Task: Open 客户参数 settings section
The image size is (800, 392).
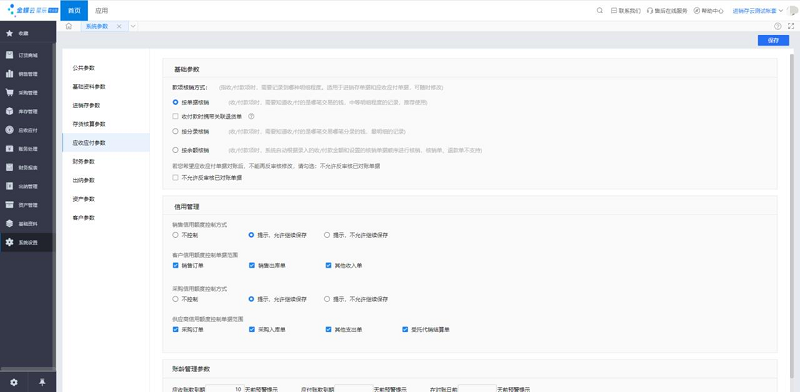Action: click(106, 218)
